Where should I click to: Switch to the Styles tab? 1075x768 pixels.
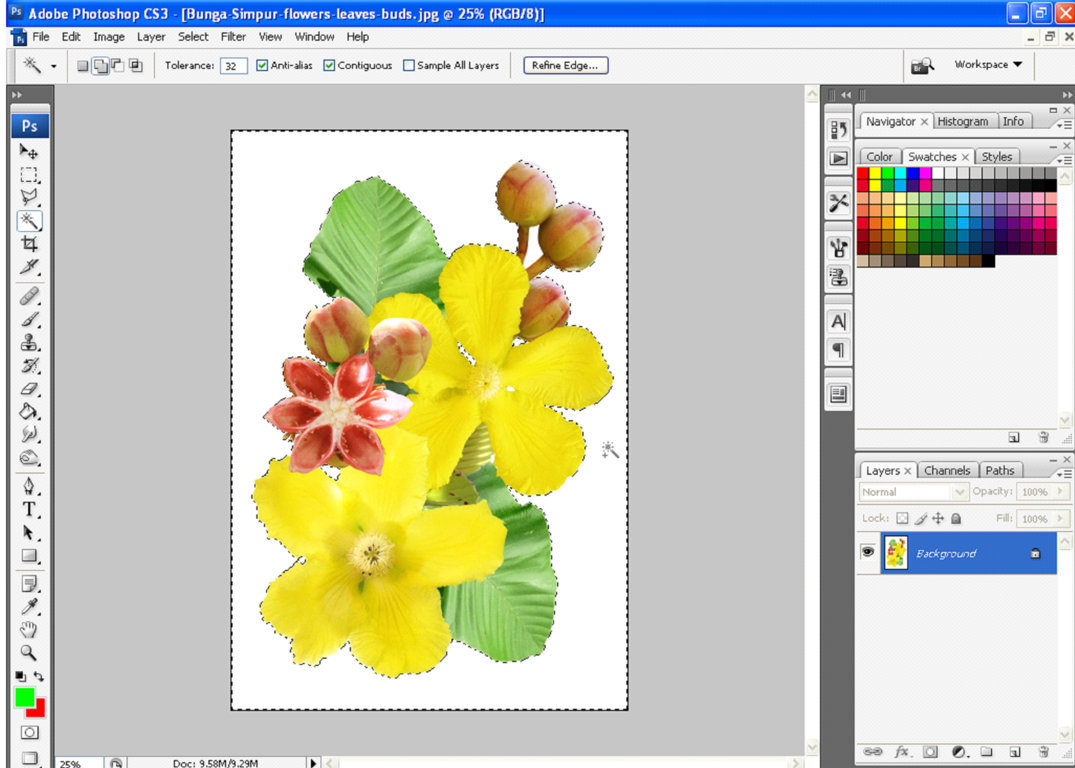pyautogui.click(x=996, y=157)
